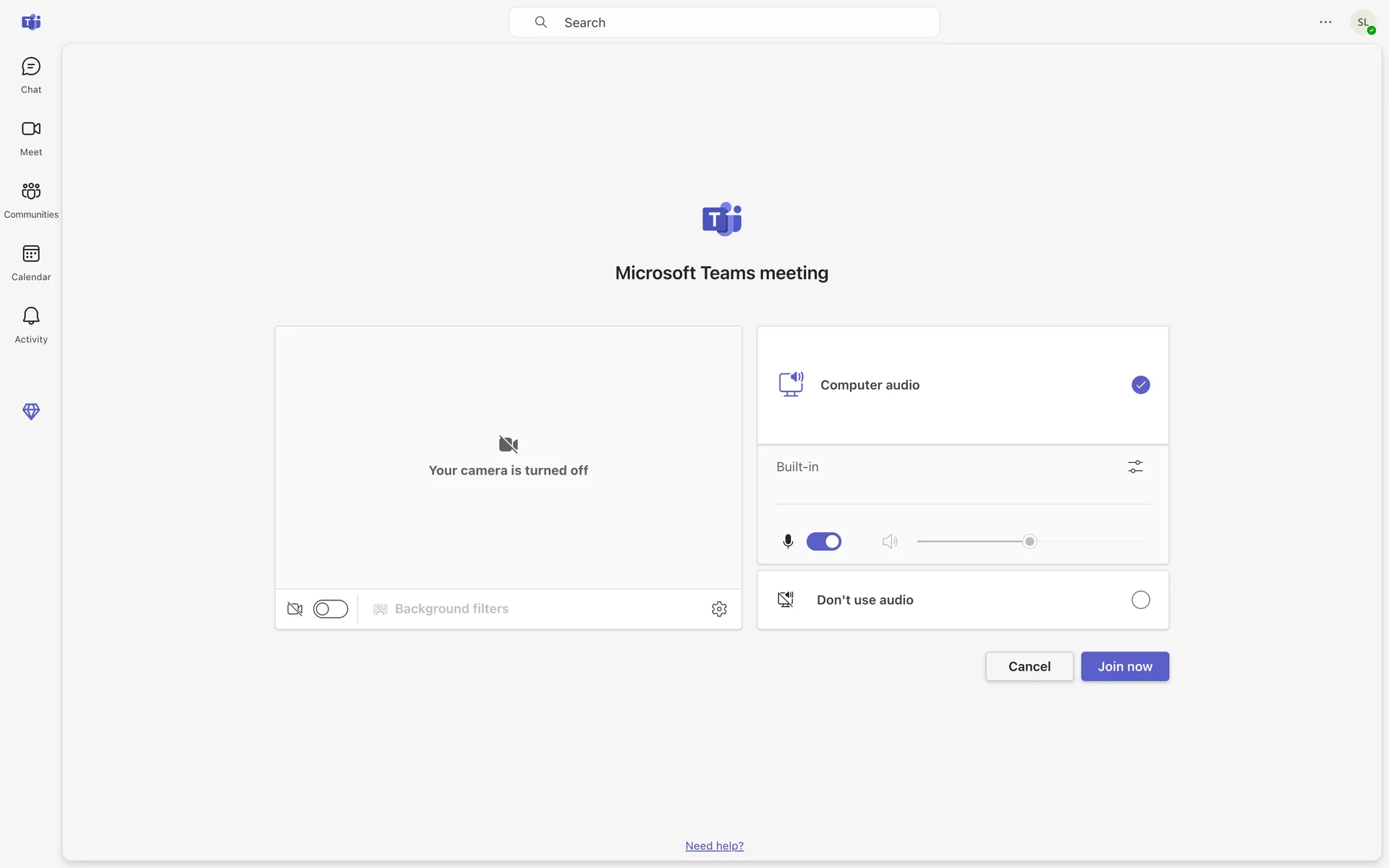
Task: Open device settings gear icon
Action: click(718, 609)
